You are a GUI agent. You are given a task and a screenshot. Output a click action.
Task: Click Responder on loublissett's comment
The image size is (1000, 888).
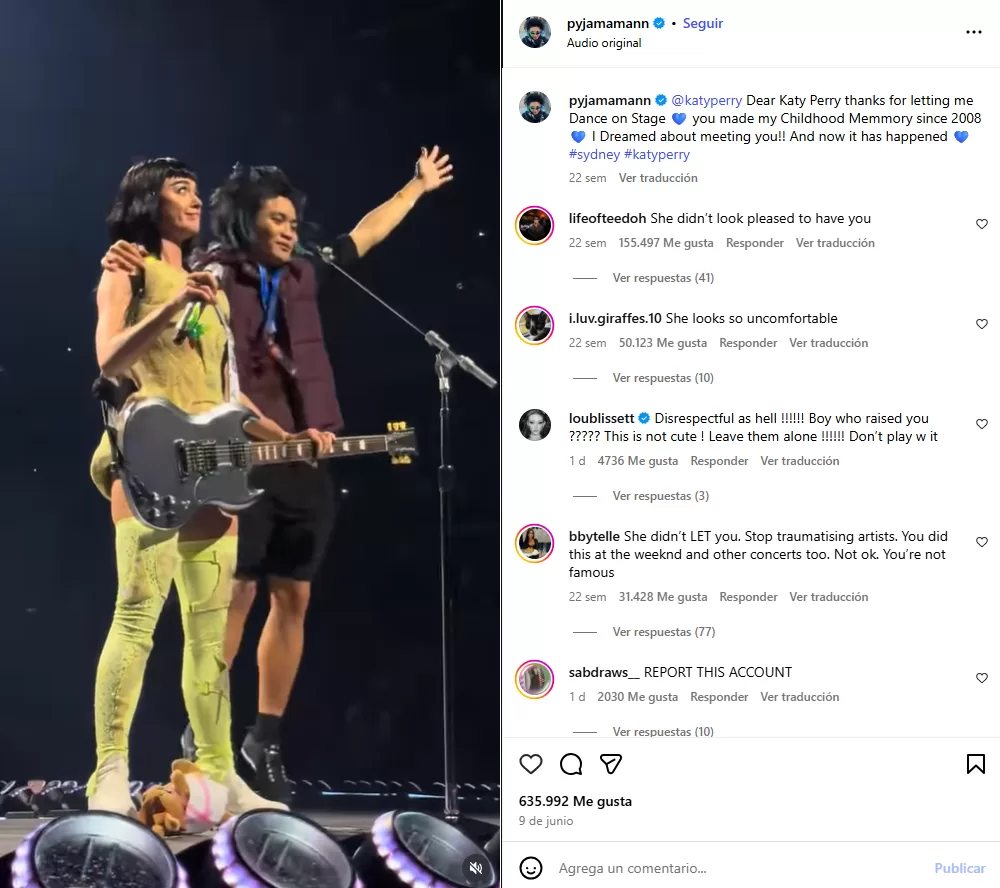719,461
